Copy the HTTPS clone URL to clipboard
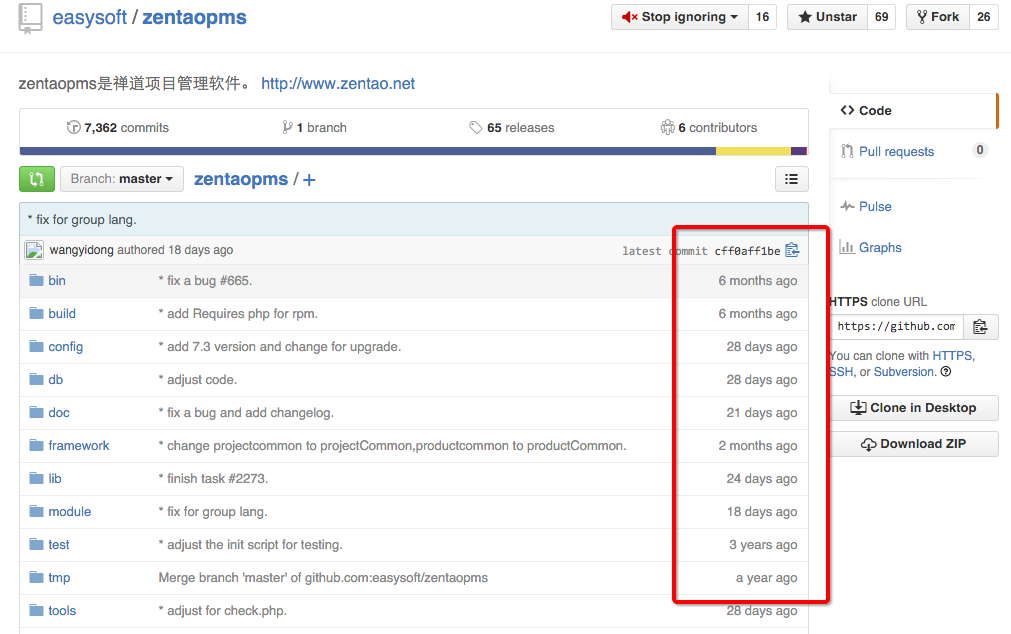The width and height of the screenshot is (1011, 634). tap(980, 326)
